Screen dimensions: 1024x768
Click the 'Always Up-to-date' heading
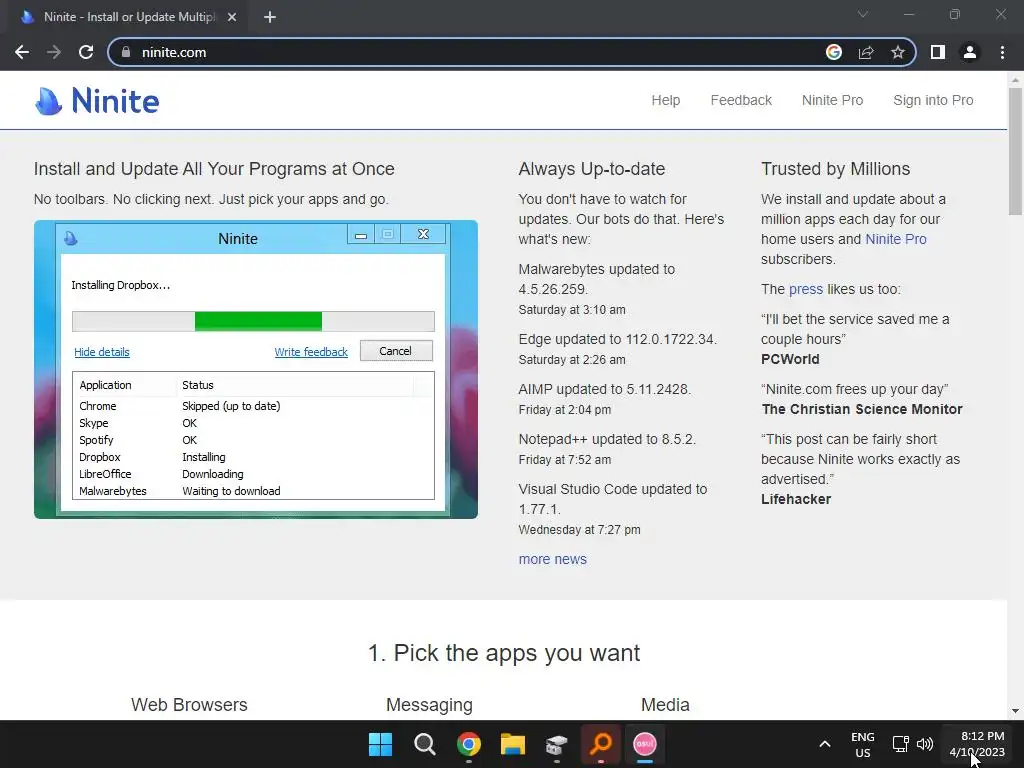[592, 168]
